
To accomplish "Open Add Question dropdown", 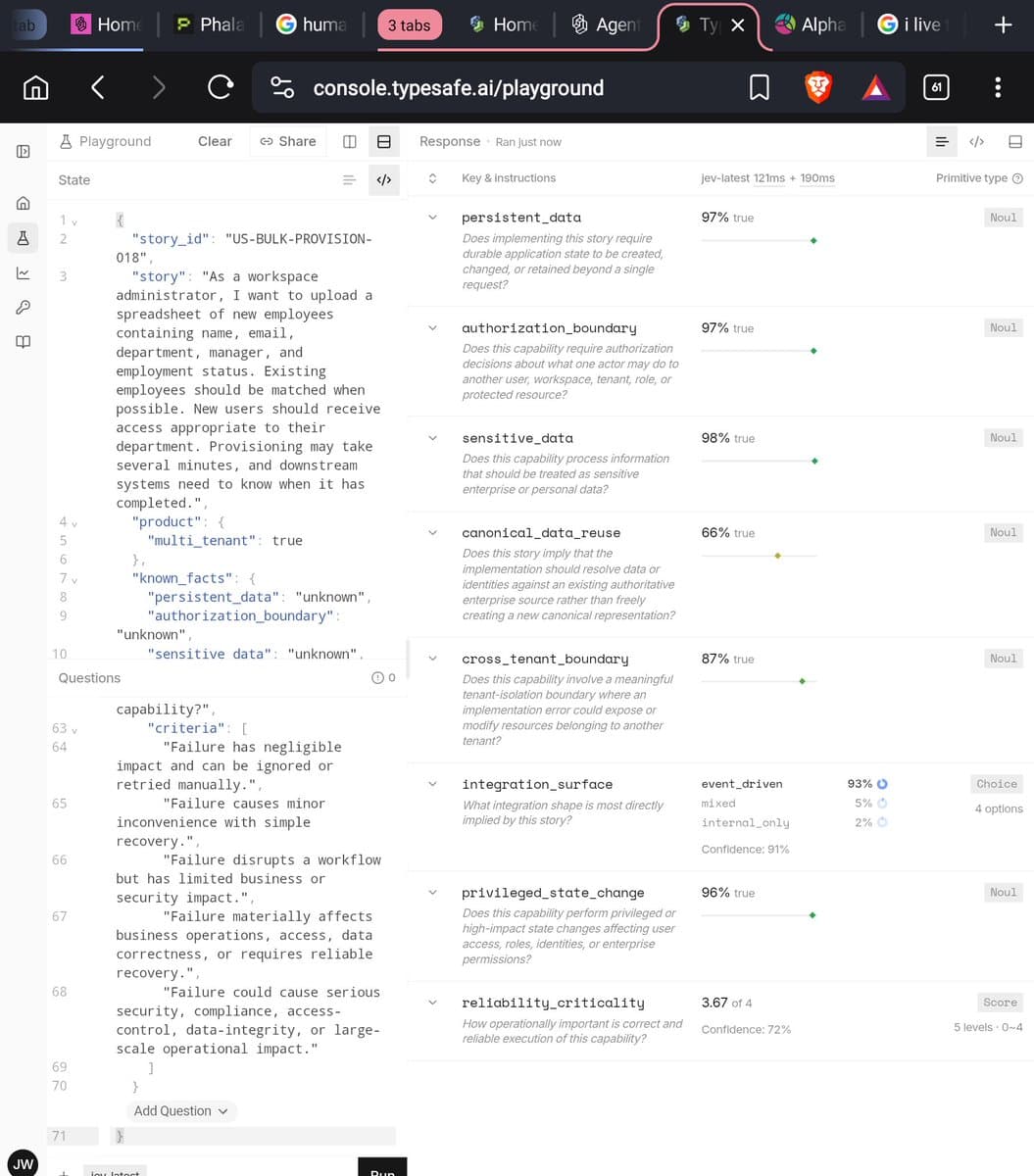I will coord(181,1111).
